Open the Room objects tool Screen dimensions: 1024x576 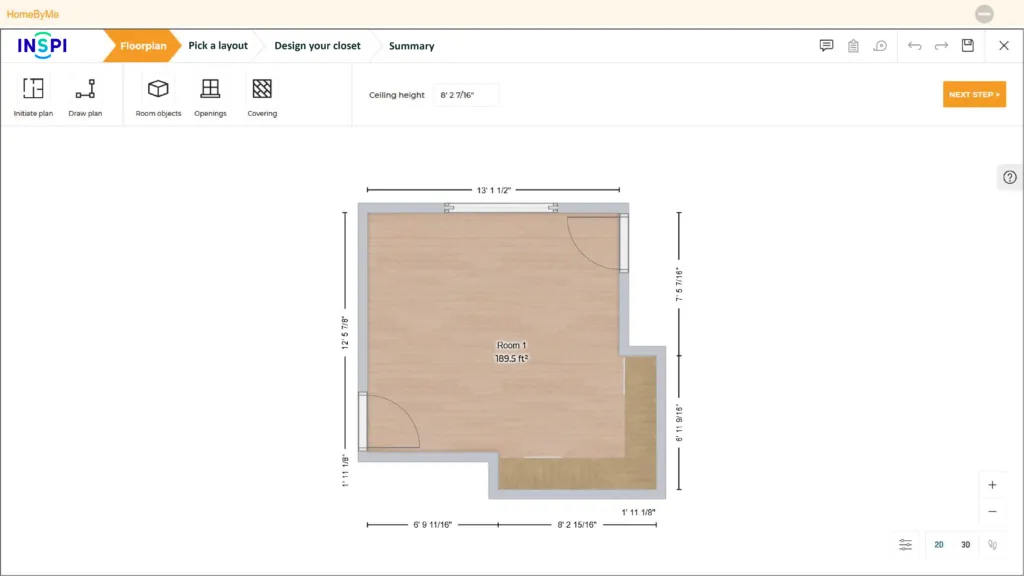158,95
